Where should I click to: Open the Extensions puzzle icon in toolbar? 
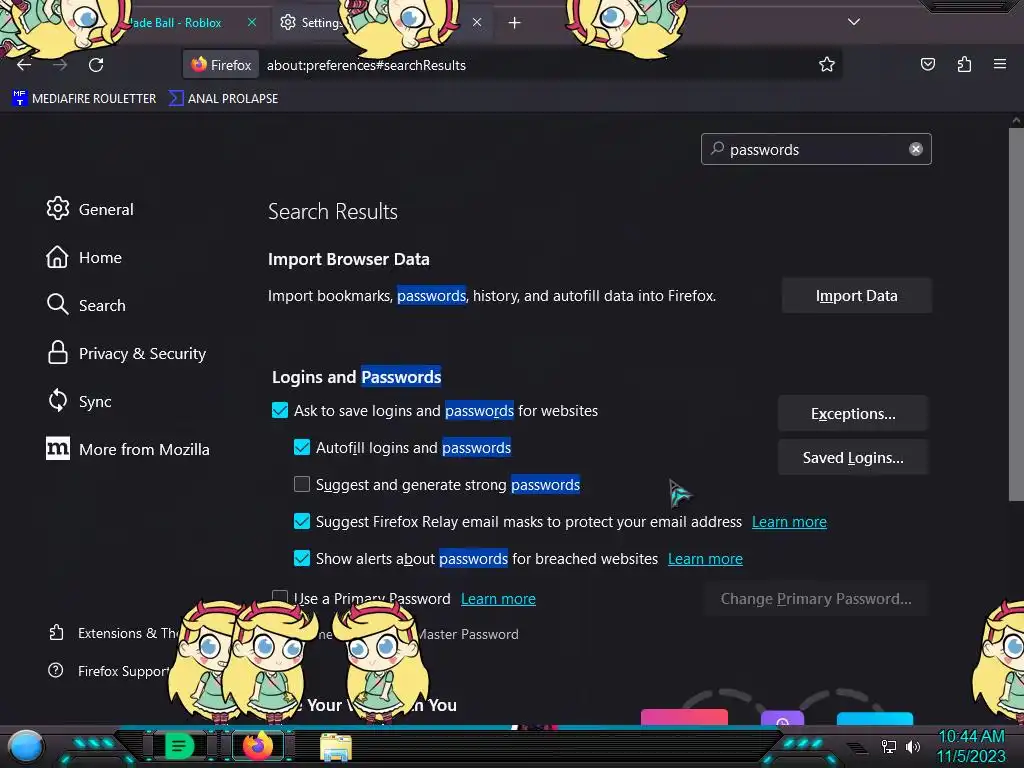tap(964, 64)
